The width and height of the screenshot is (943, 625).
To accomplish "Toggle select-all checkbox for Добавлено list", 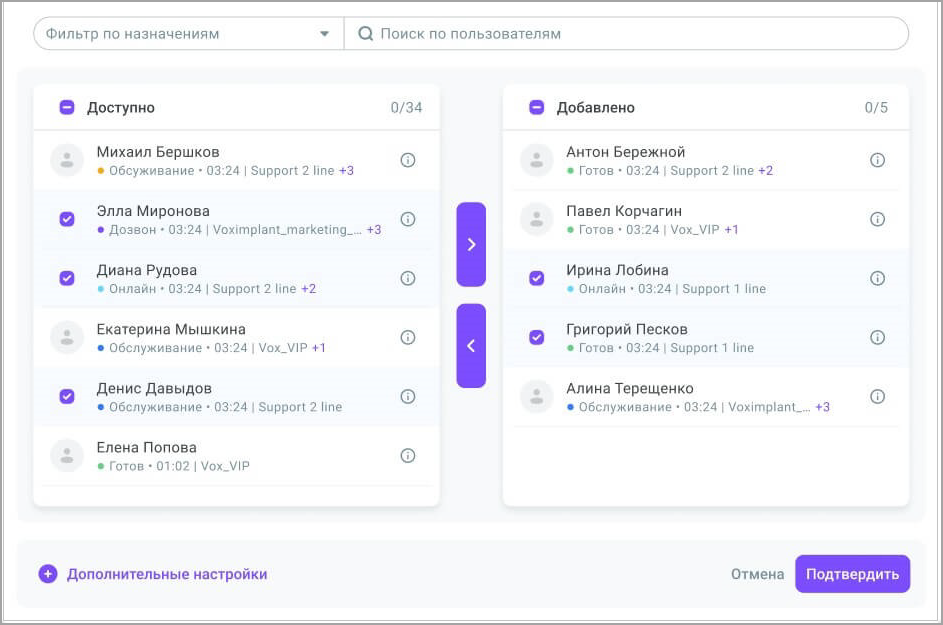I will [537, 107].
